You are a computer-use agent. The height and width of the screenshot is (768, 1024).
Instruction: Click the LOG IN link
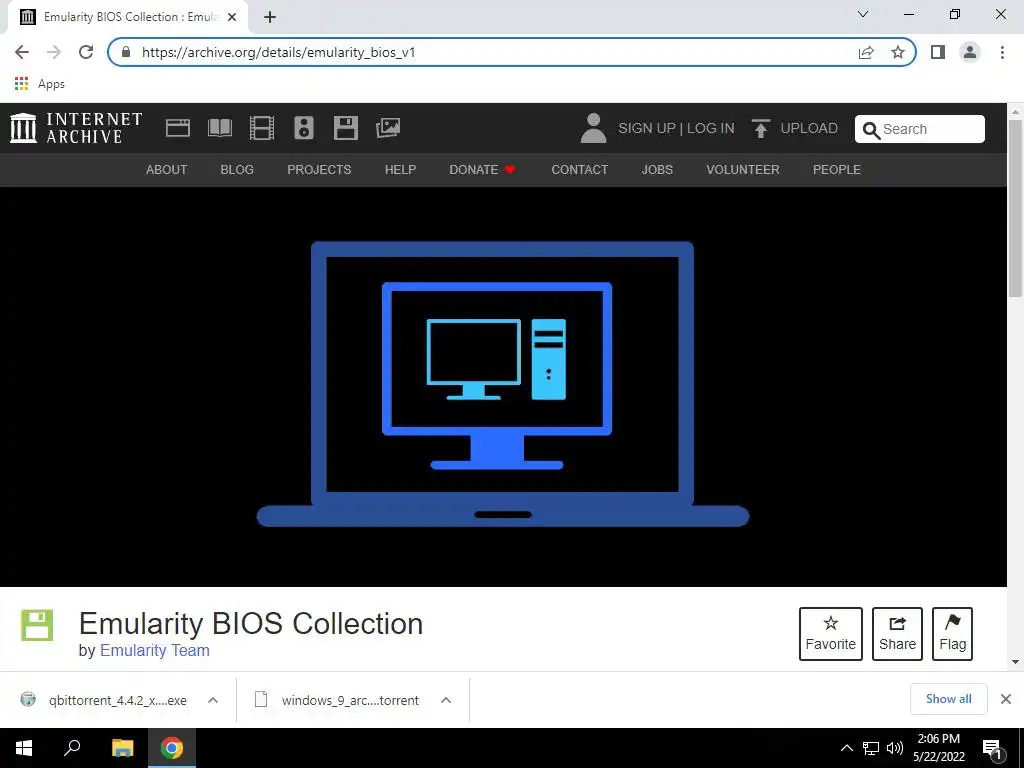pos(711,128)
